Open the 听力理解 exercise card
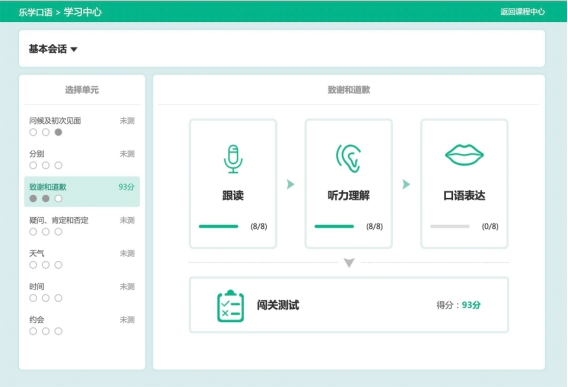 point(348,184)
